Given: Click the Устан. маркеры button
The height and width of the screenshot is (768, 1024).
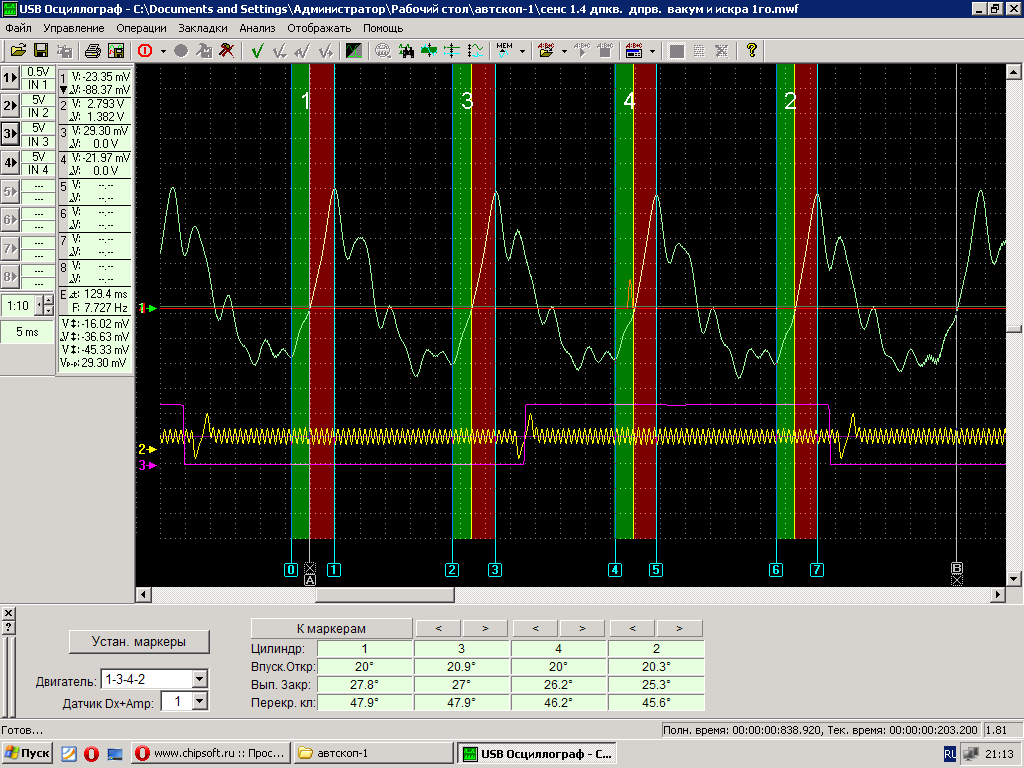Looking at the screenshot, I should coord(138,641).
